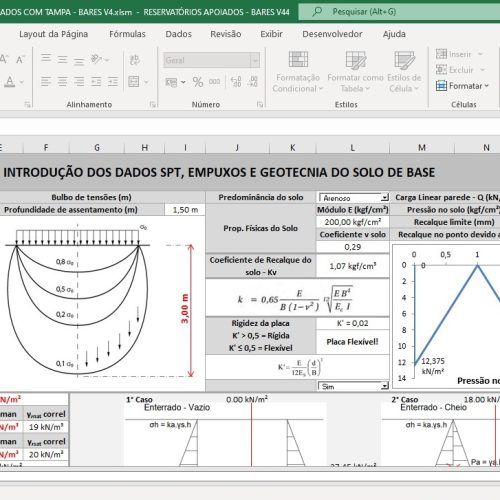Click the font color A icon

point(10,82)
